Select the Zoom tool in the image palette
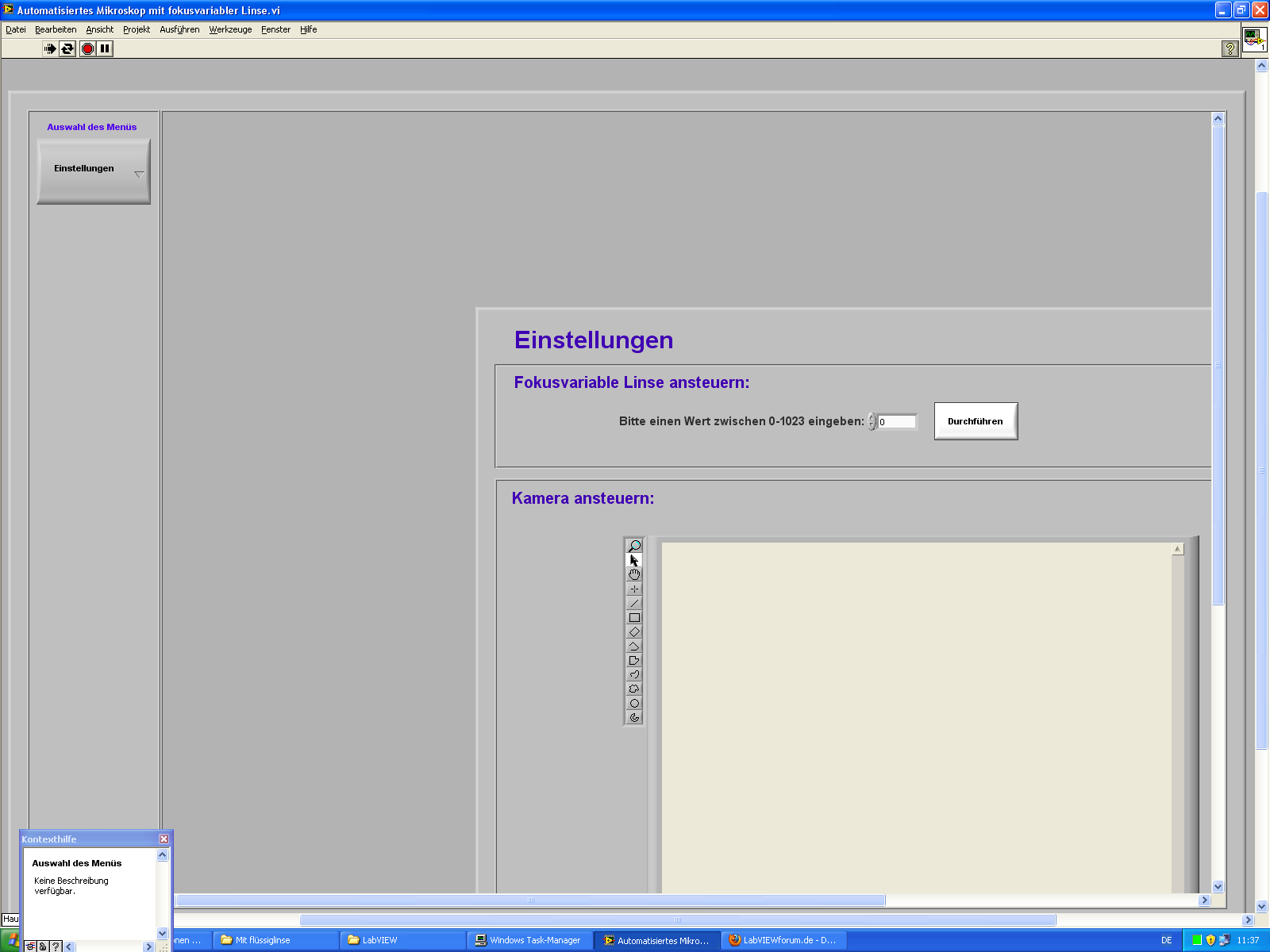 pos(634,546)
